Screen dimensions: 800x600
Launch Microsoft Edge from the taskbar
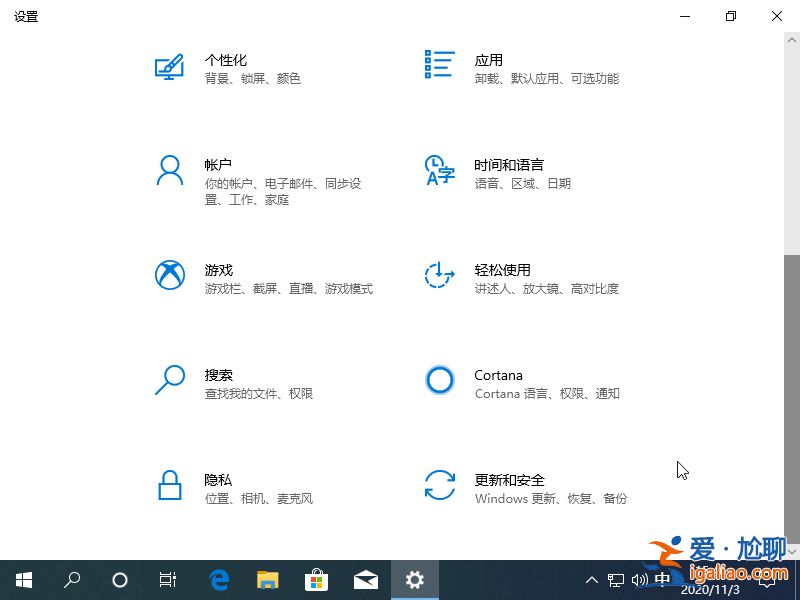(218, 580)
